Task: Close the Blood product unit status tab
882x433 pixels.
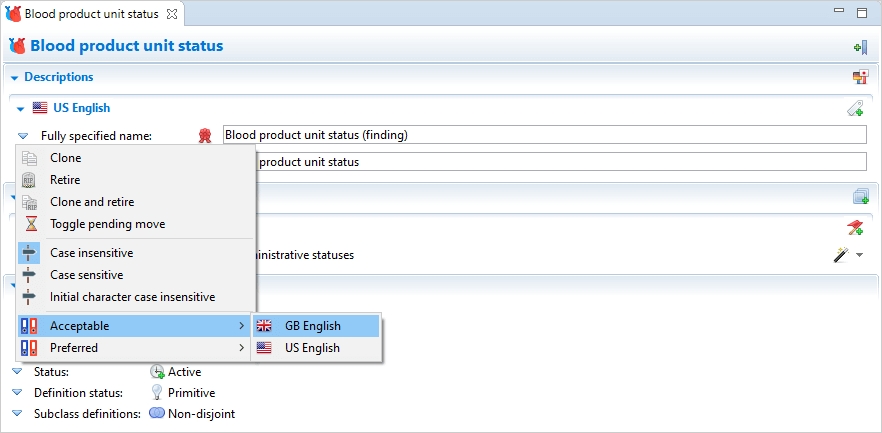Action: tap(171, 14)
